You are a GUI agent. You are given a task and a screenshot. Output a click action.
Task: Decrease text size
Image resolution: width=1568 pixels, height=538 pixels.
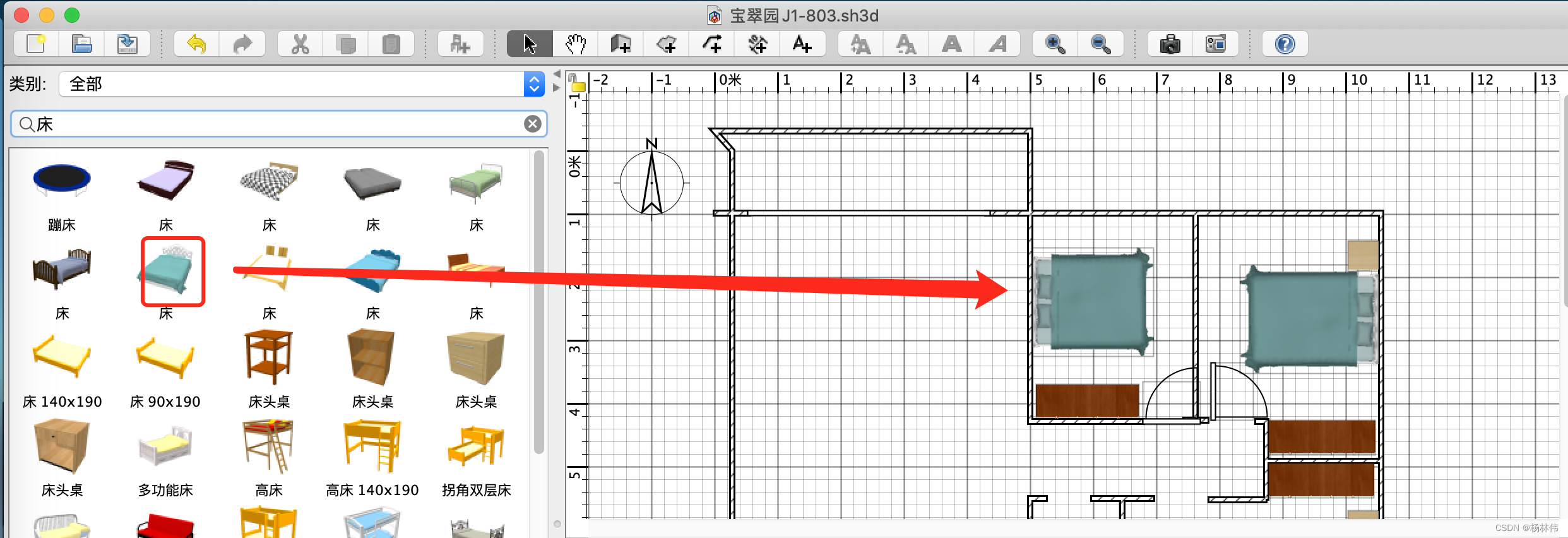click(x=906, y=44)
